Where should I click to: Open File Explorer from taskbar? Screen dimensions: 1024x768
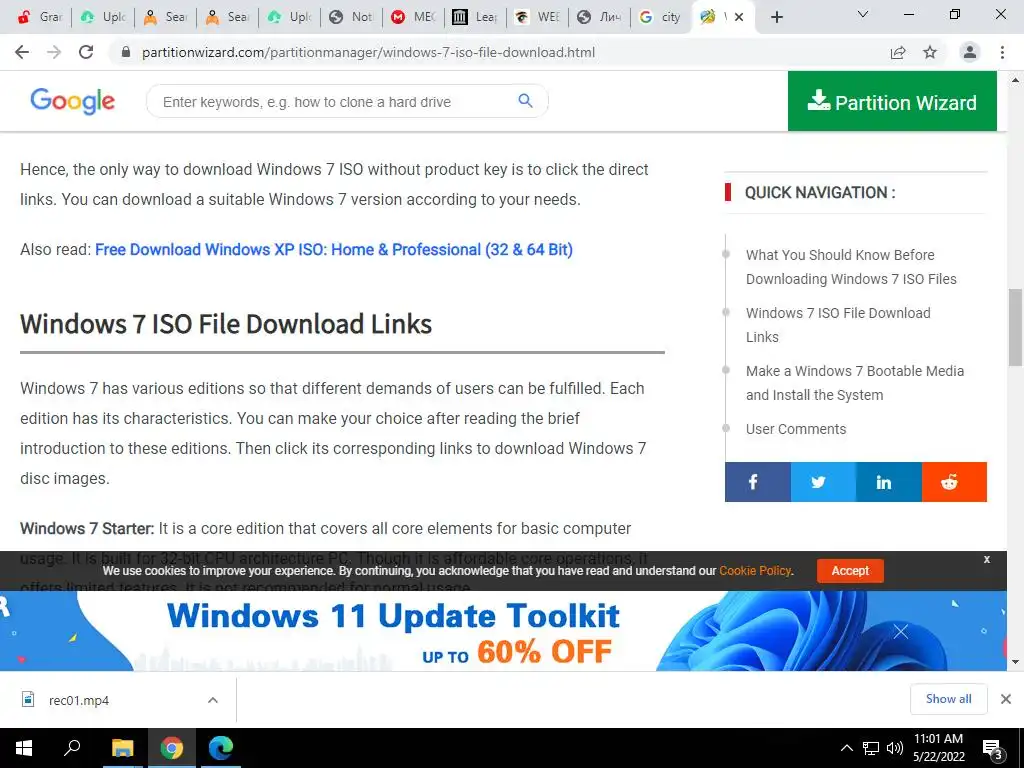pyautogui.click(x=122, y=748)
